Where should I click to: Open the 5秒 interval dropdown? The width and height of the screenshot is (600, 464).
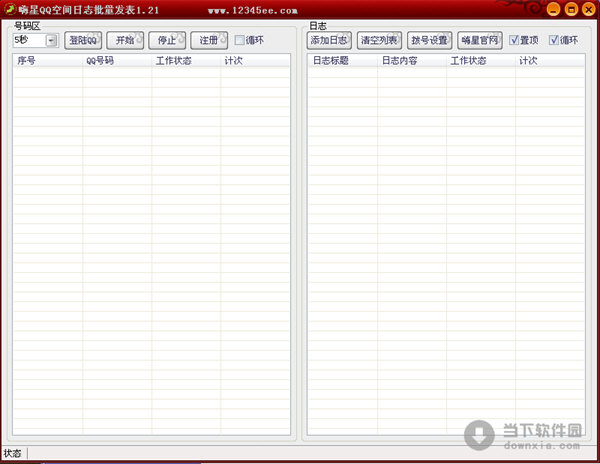tap(51, 41)
